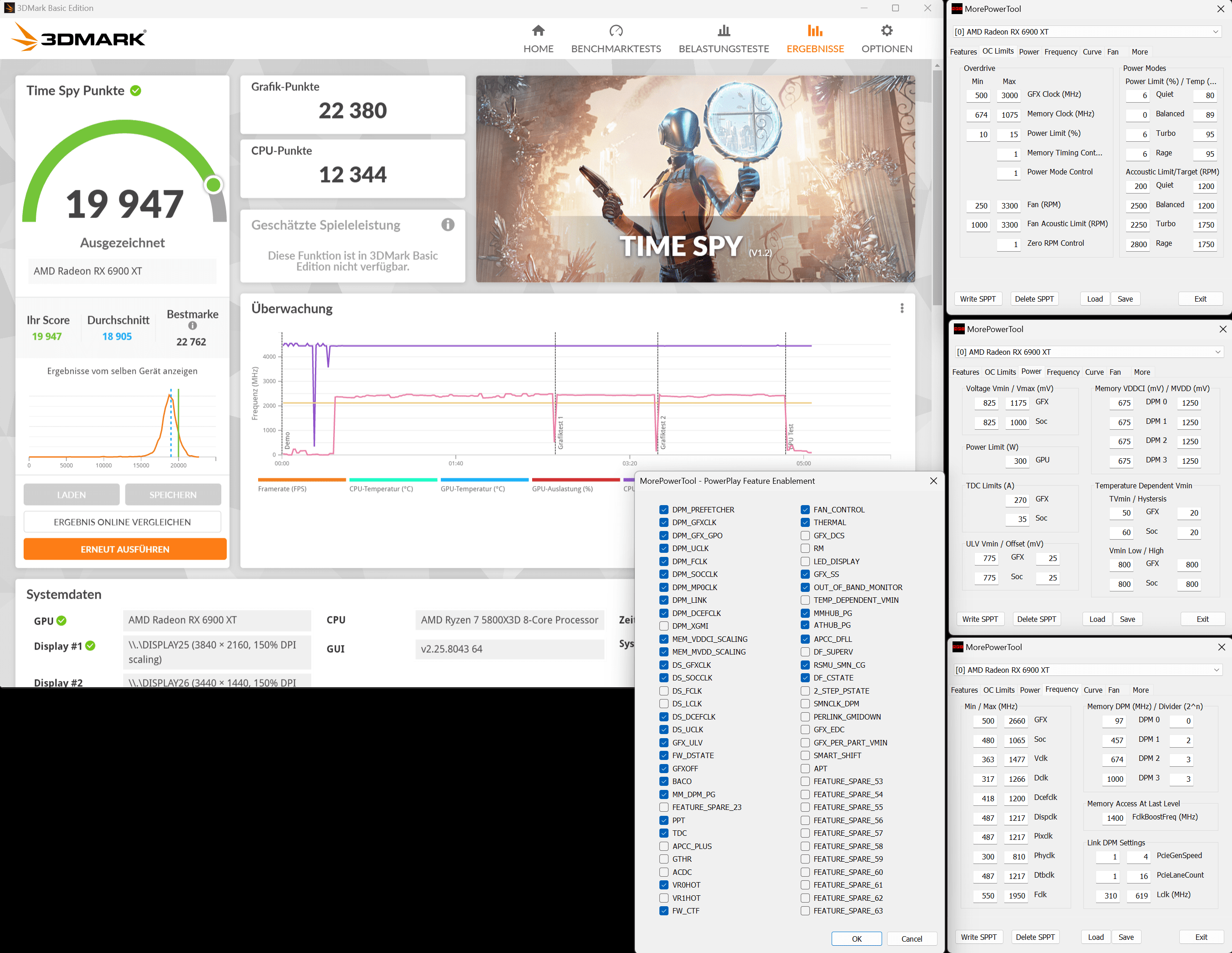The height and width of the screenshot is (953, 1232).
Task: Click red GPU-Auslastung legend swatch
Action: (x=576, y=480)
